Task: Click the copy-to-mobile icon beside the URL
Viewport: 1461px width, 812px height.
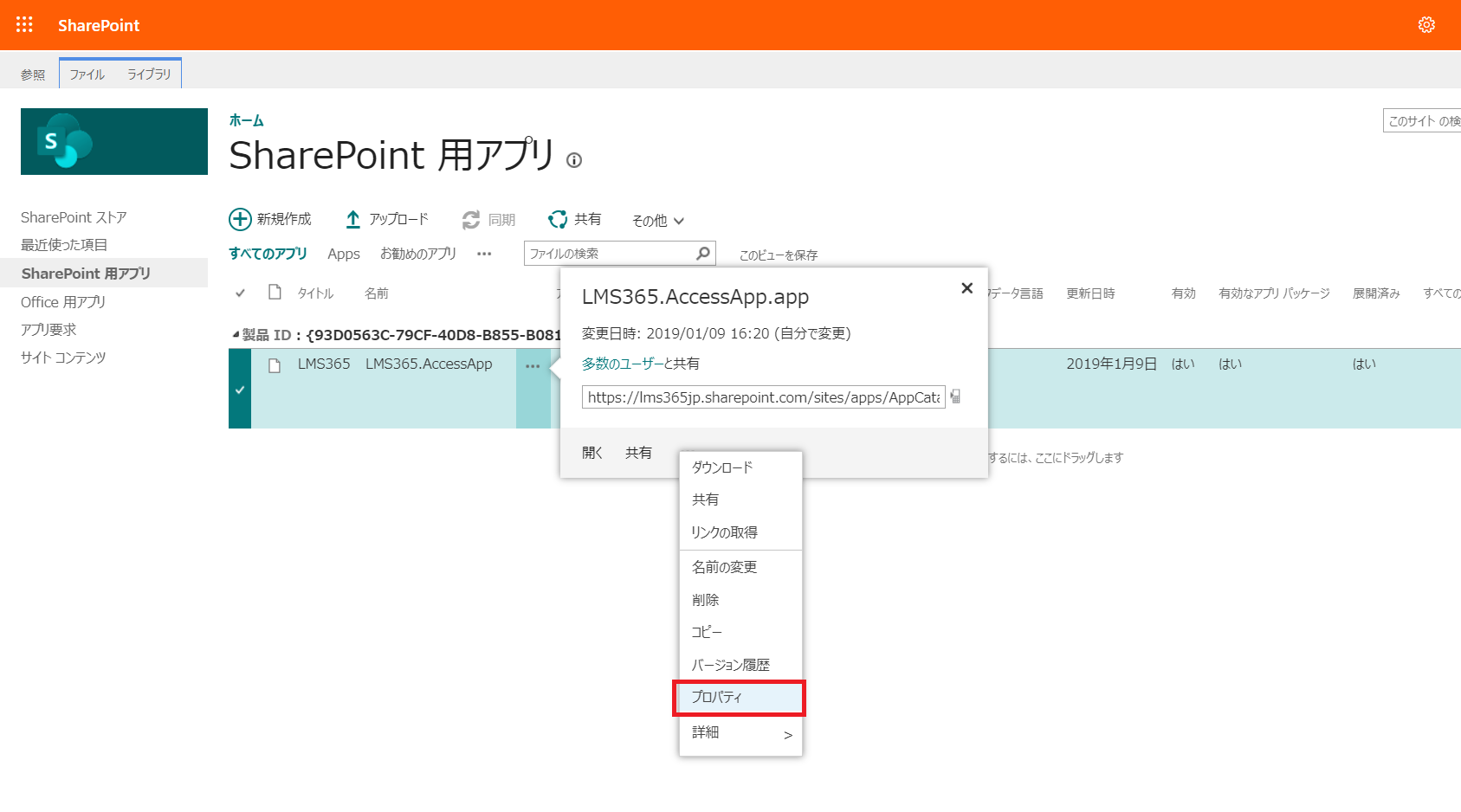Action: (x=955, y=396)
